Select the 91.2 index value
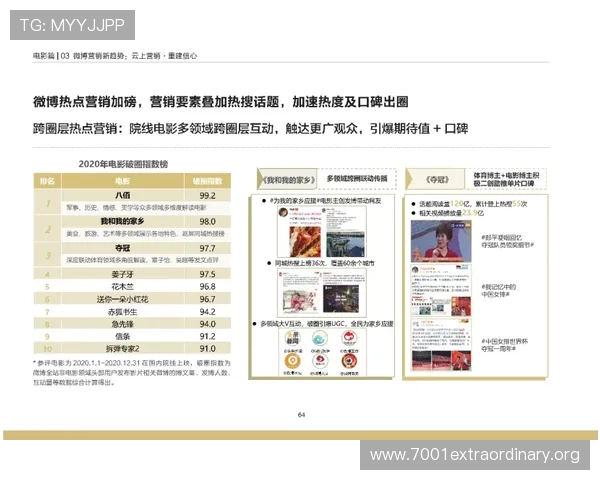Screen dimensions: 600x480 207,336
